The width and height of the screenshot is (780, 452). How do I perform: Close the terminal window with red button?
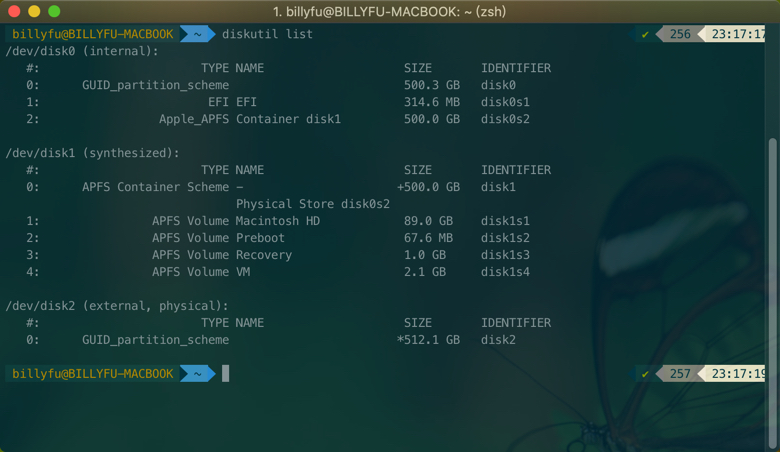click(x=14, y=11)
